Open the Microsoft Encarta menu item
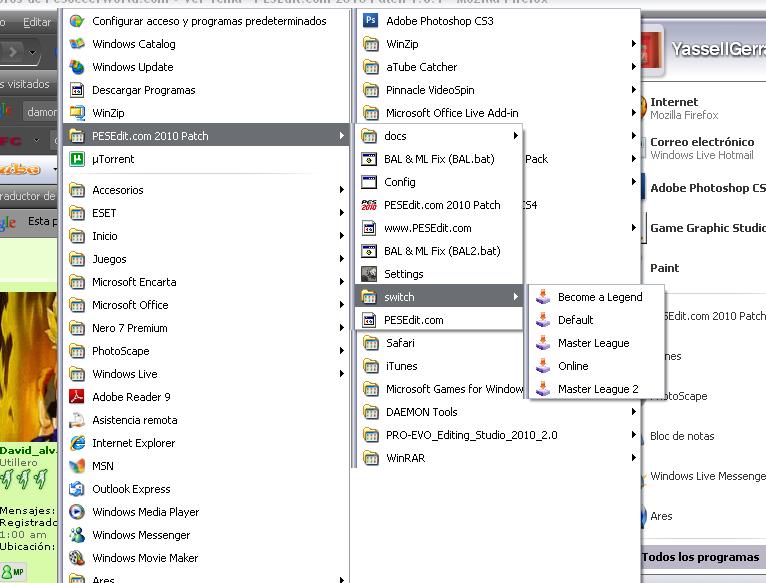Screen dimensions: 766x583 [206, 282]
